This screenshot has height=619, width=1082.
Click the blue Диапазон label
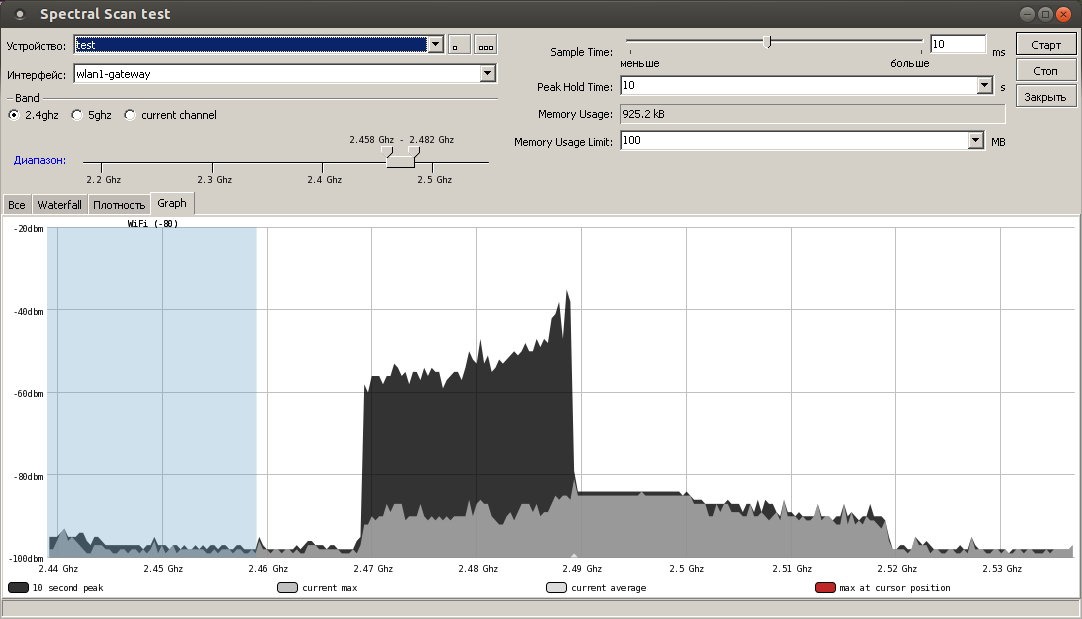point(40,160)
